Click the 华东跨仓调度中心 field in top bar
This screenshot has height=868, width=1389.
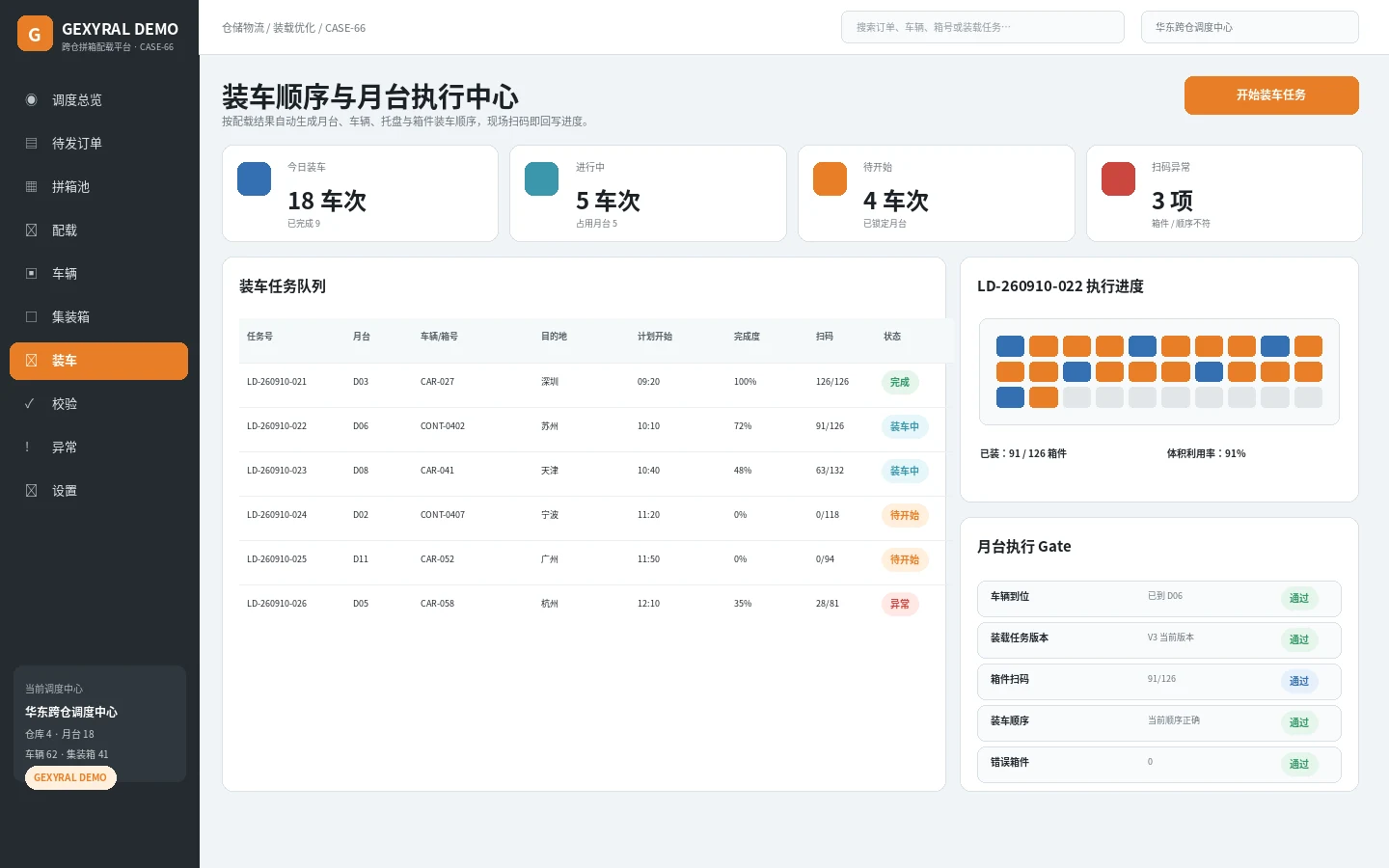(1250, 27)
